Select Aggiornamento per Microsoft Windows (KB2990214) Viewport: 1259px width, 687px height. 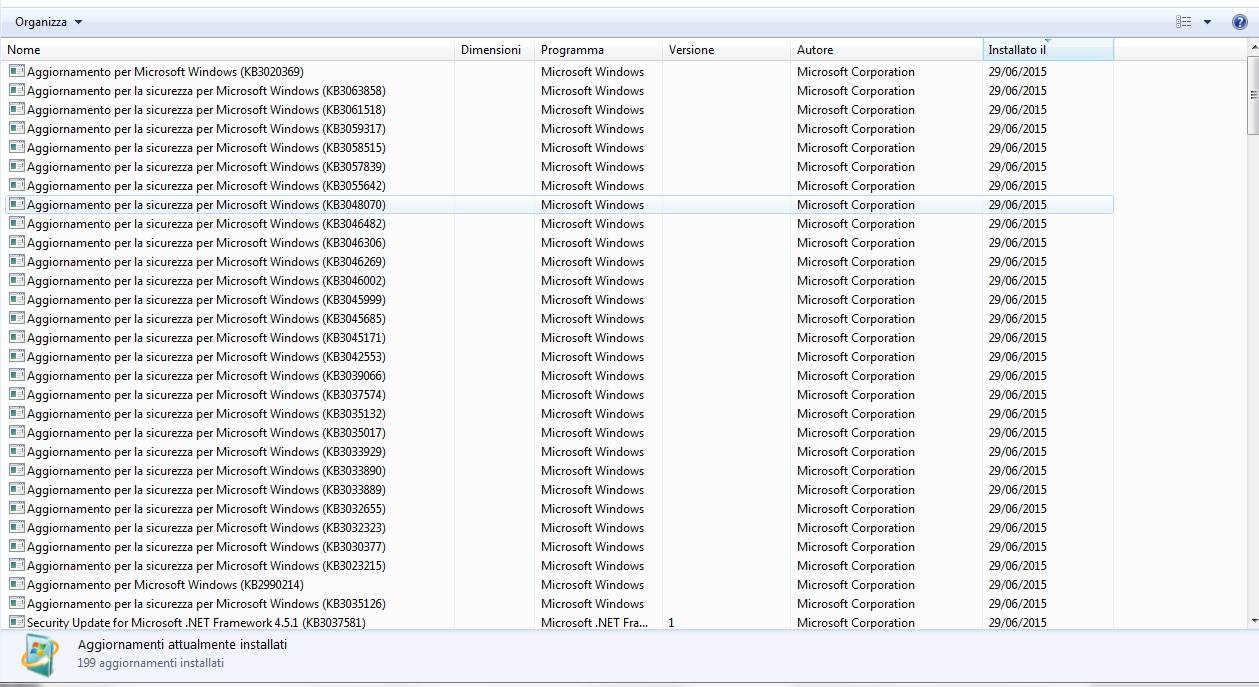point(165,585)
